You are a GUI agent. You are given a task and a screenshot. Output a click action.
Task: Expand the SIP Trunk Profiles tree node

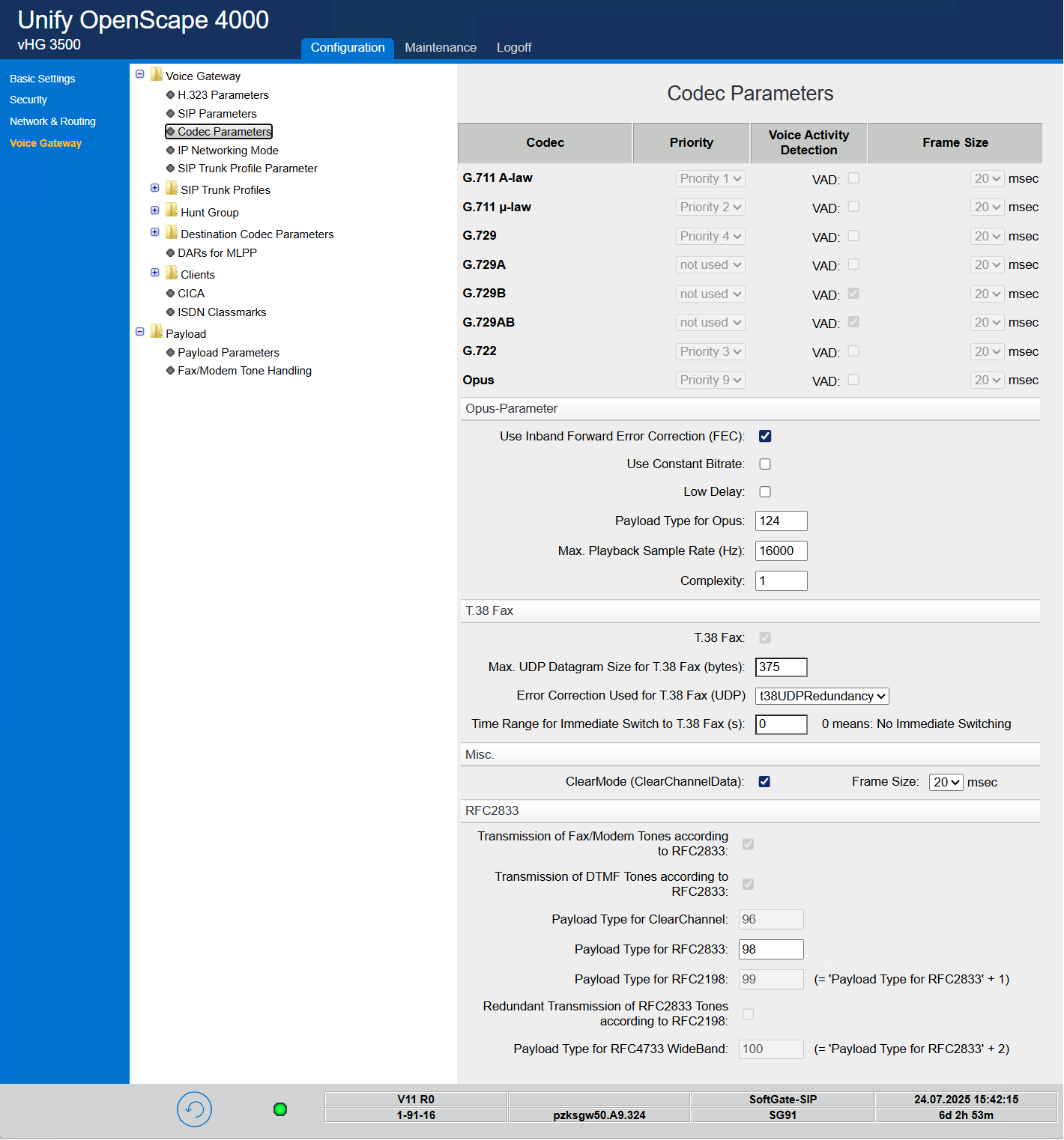tap(154, 187)
